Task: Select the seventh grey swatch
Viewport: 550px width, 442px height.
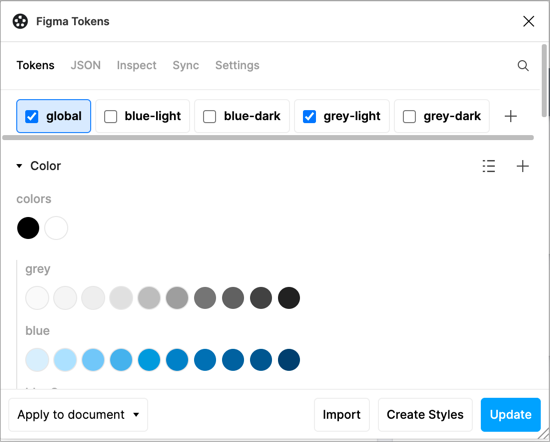Action: [x=205, y=298]
